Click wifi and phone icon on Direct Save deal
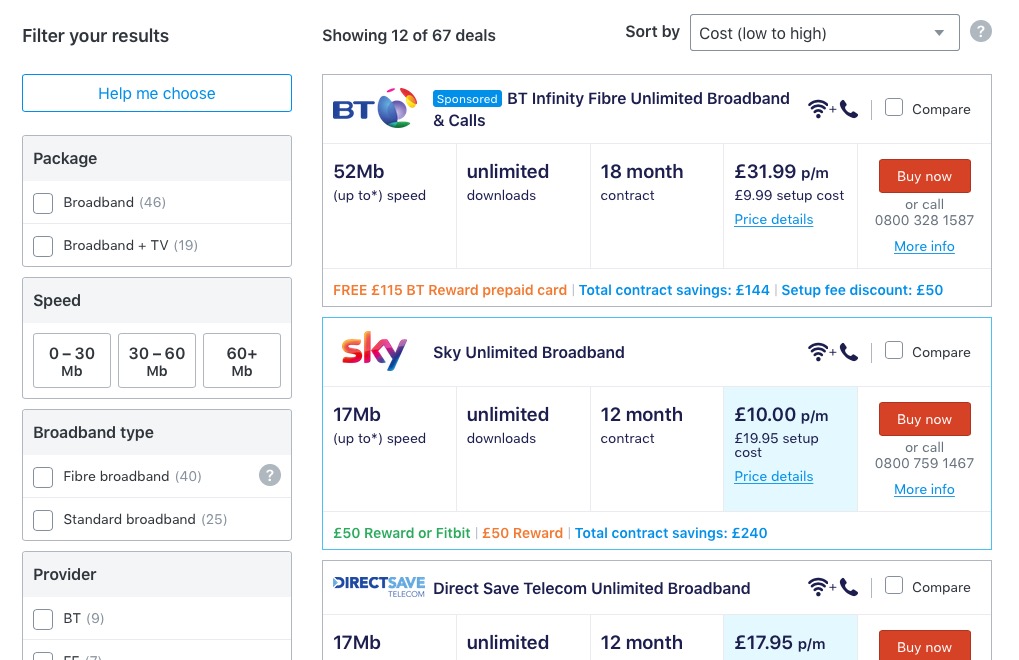Viewport: 1019px width, 660px height. (832, 587)
